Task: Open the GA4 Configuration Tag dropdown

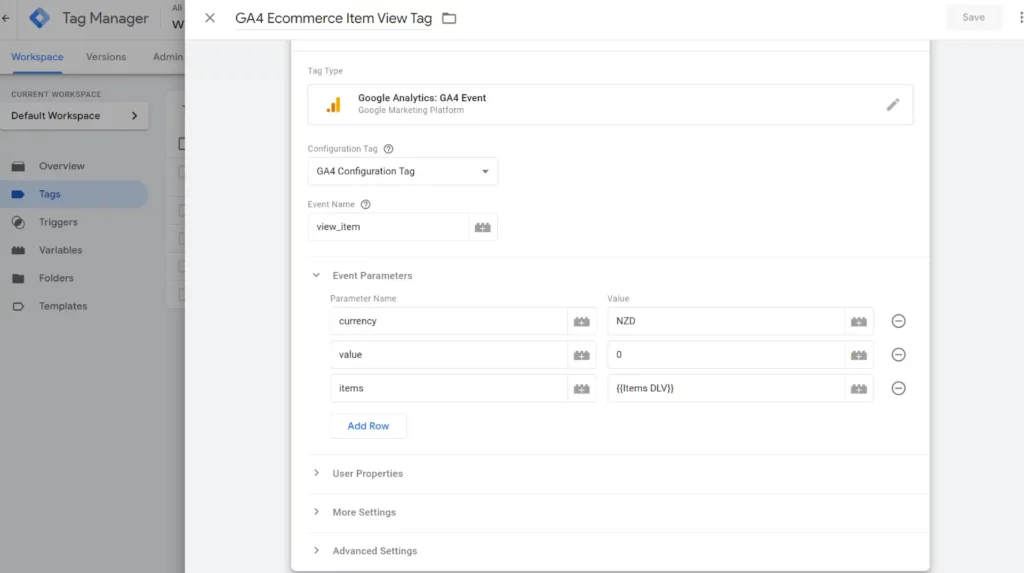Action: [x=403, y=171]
